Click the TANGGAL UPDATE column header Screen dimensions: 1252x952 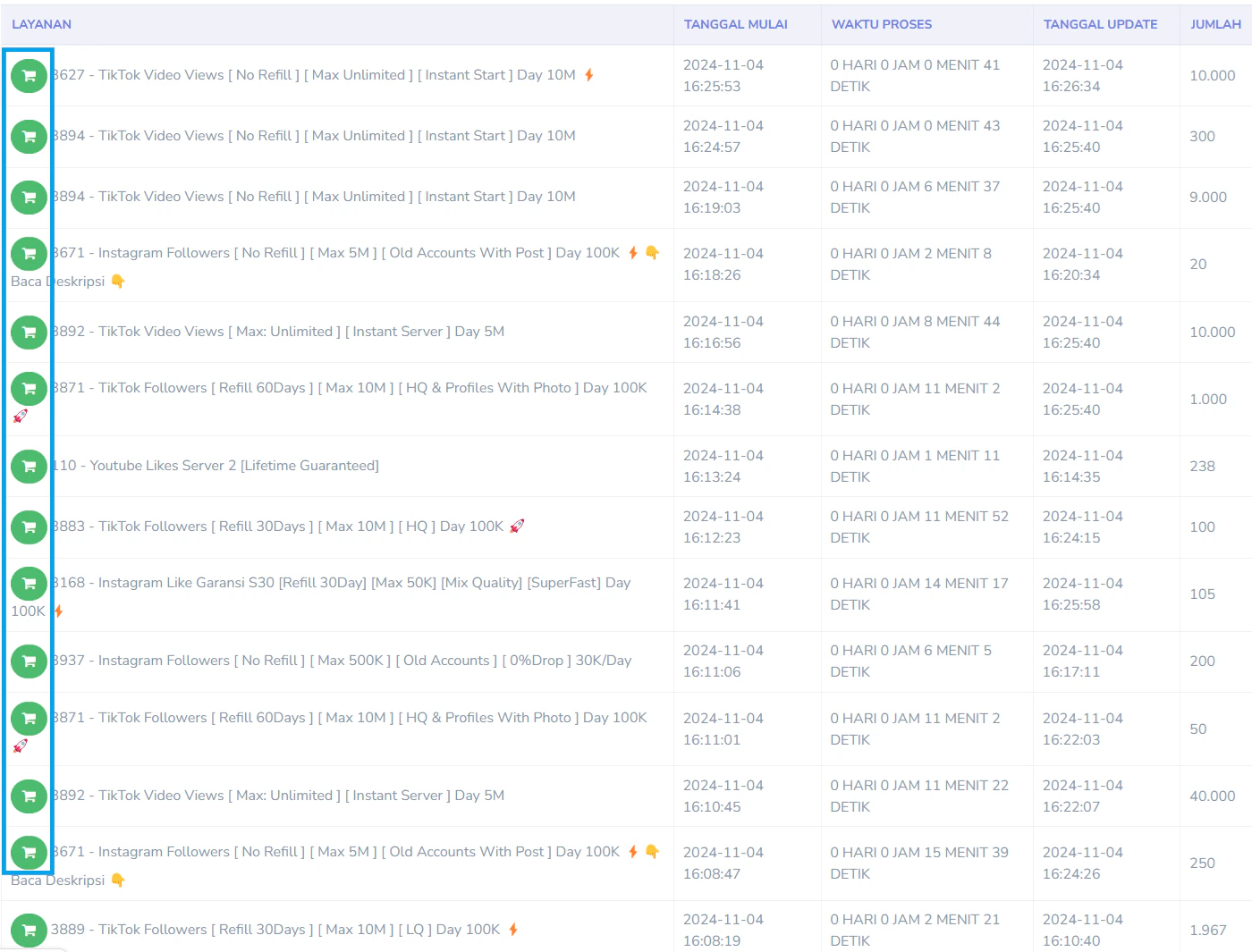[1100, 24]
